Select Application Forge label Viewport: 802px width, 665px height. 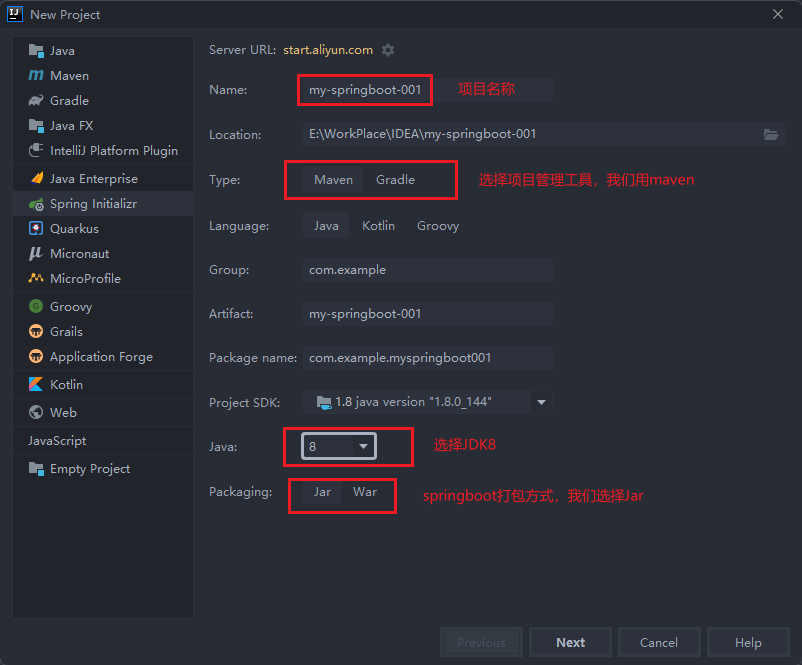coord(101,357)
